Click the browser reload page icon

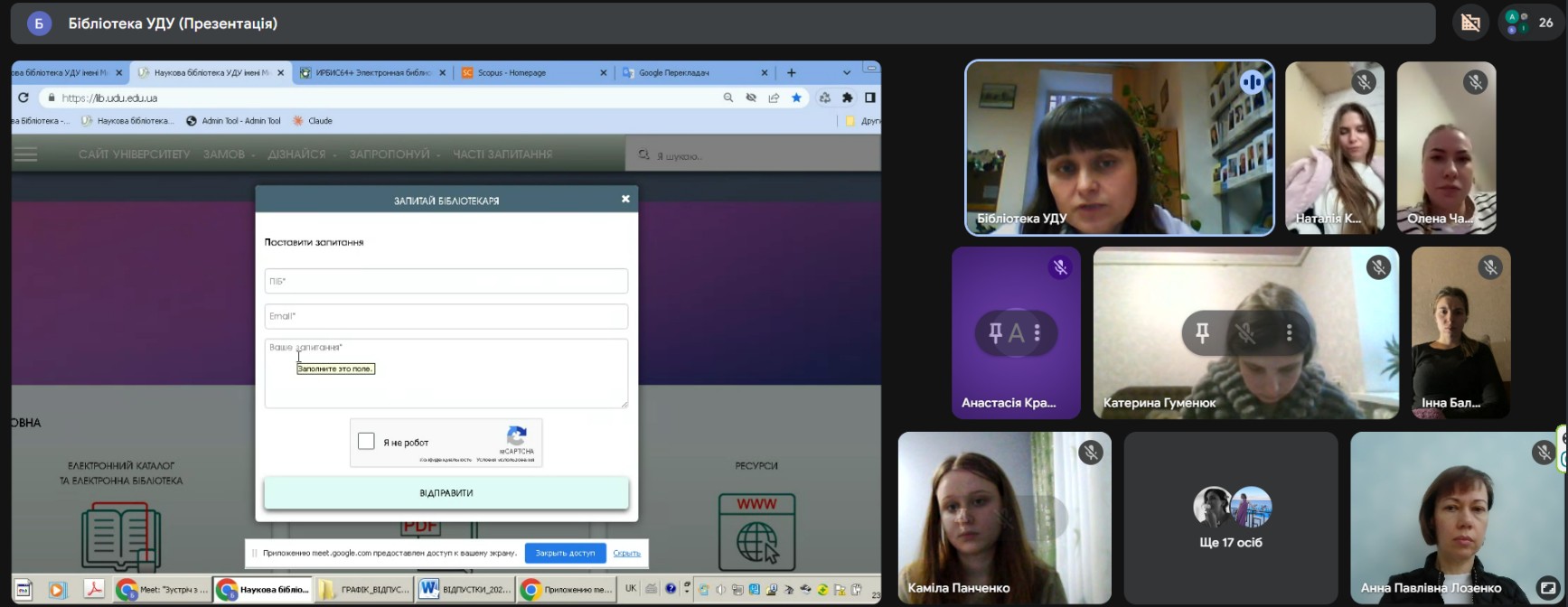(x=23, y=98)
